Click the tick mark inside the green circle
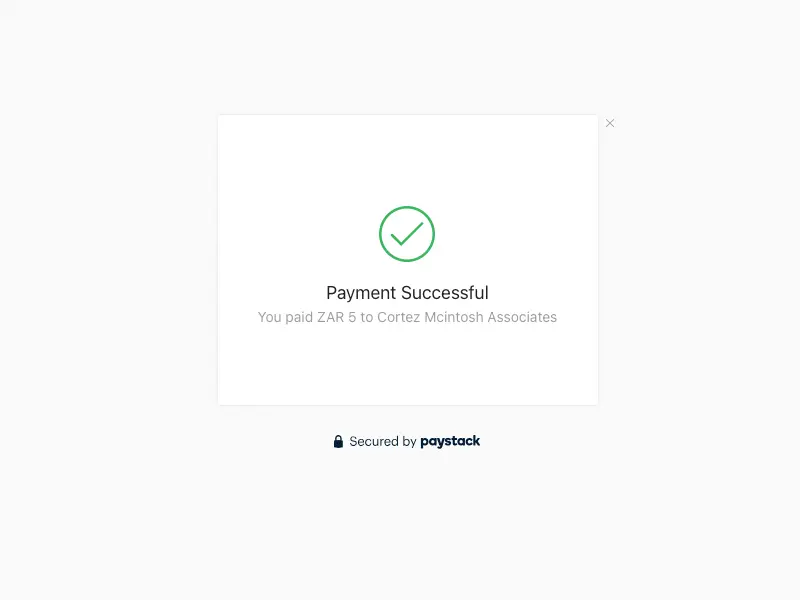Viewport: 800px width, 600px height. click(x=407, y=234)
